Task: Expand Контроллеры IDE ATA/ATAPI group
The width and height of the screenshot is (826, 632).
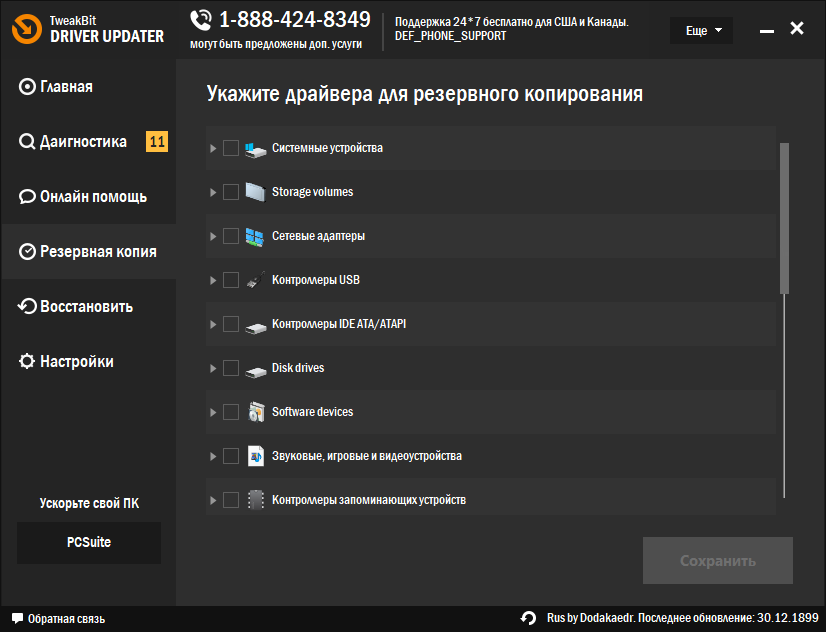Action: (213, 324)
